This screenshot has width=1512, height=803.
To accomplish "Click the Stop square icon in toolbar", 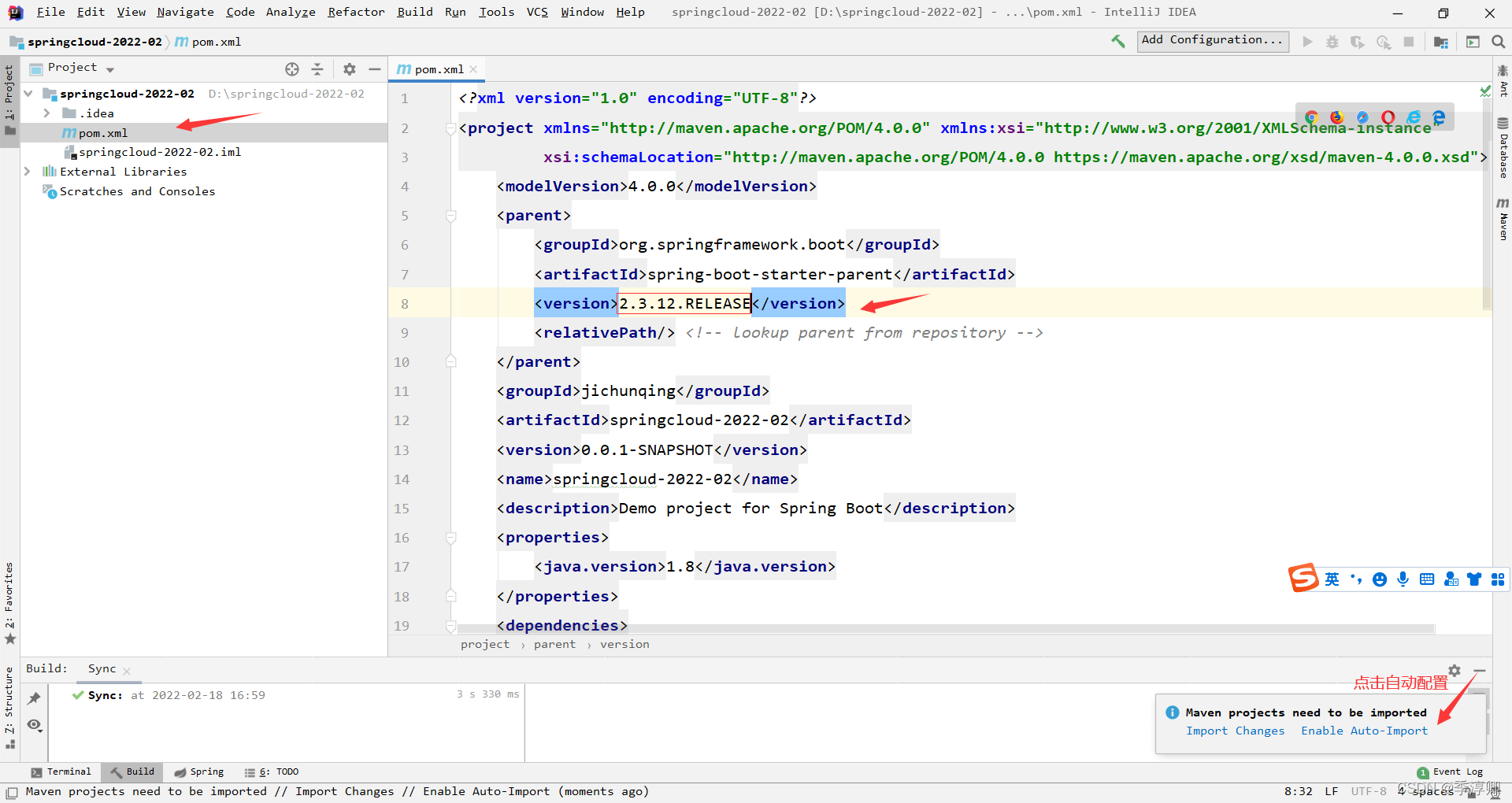I will [1409, 42].
